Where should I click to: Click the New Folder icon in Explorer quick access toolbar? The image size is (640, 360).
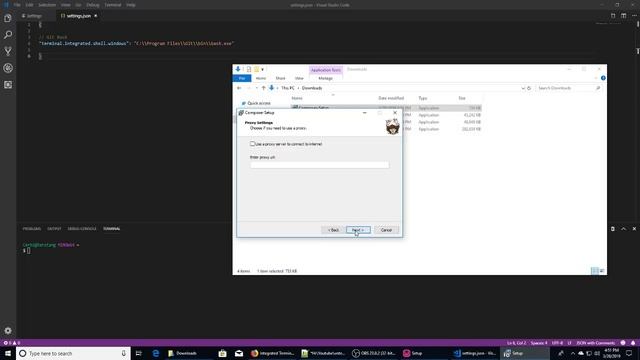pos(256,69)
